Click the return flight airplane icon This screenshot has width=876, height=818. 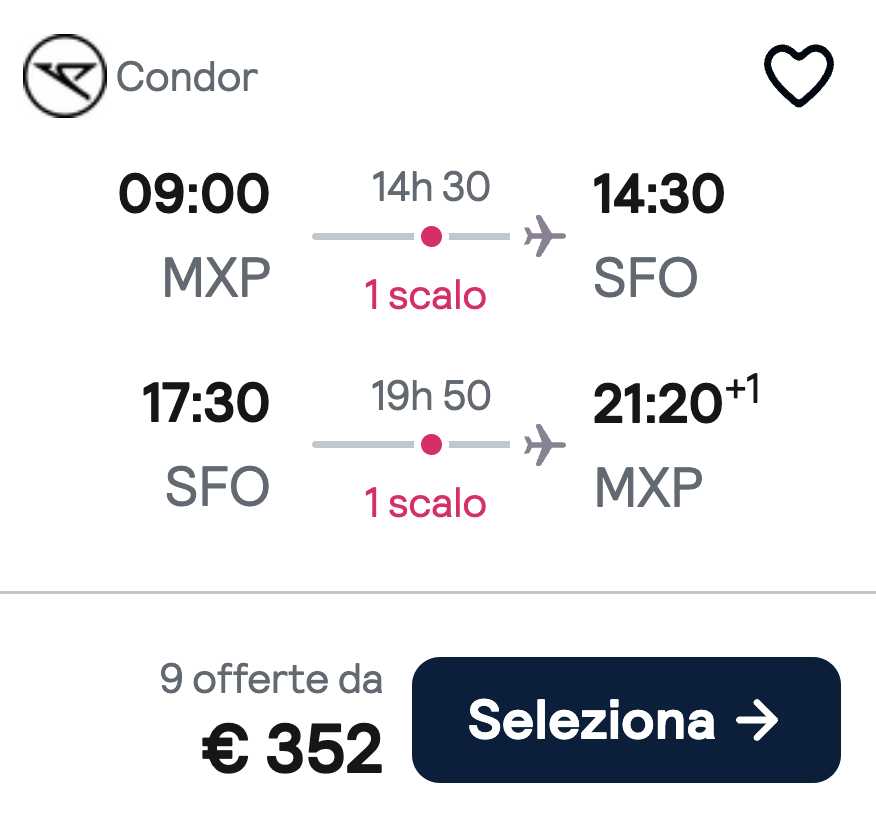544,445
